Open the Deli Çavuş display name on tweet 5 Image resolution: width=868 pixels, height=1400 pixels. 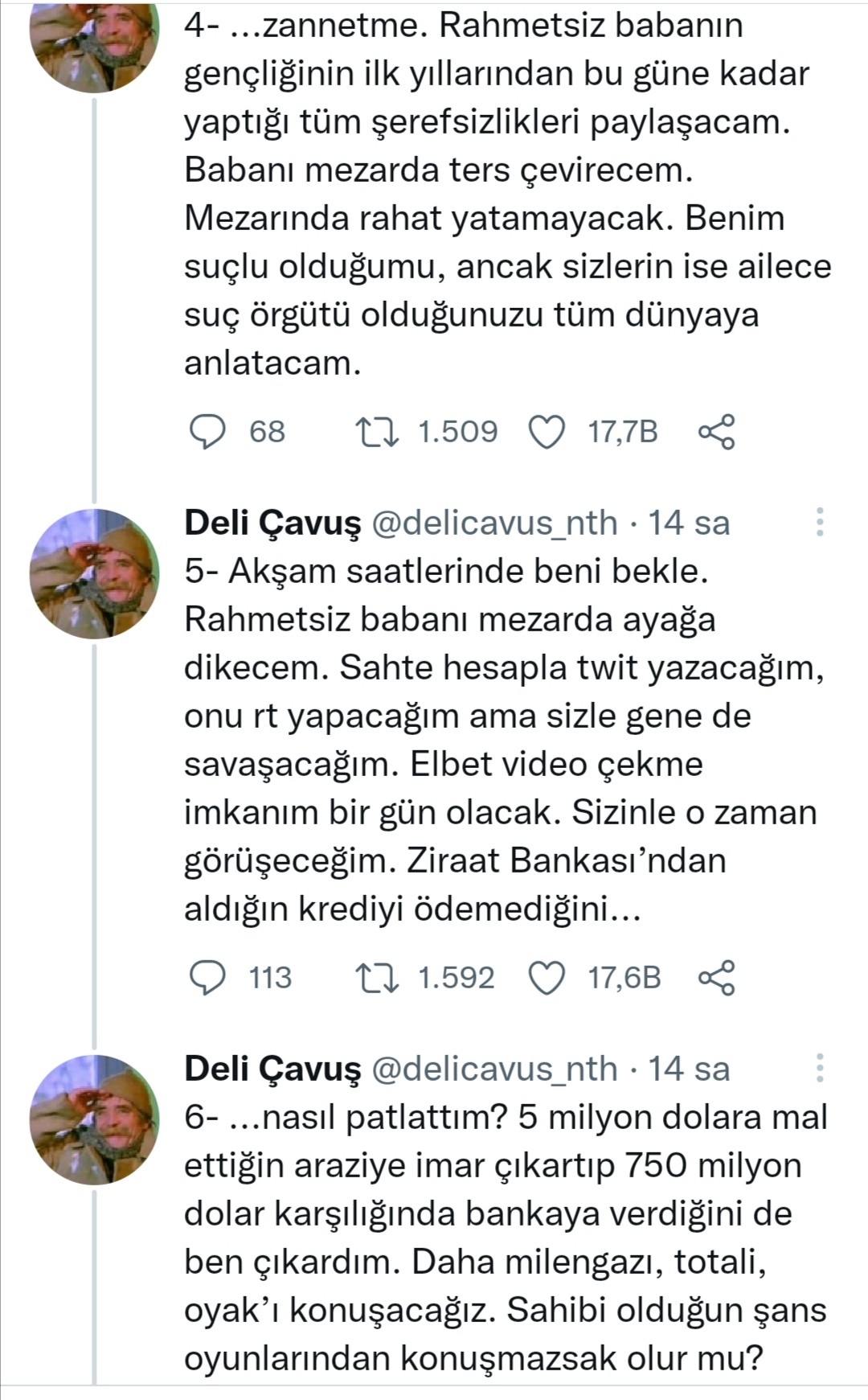pyautogui.click(x=272, y=523)
